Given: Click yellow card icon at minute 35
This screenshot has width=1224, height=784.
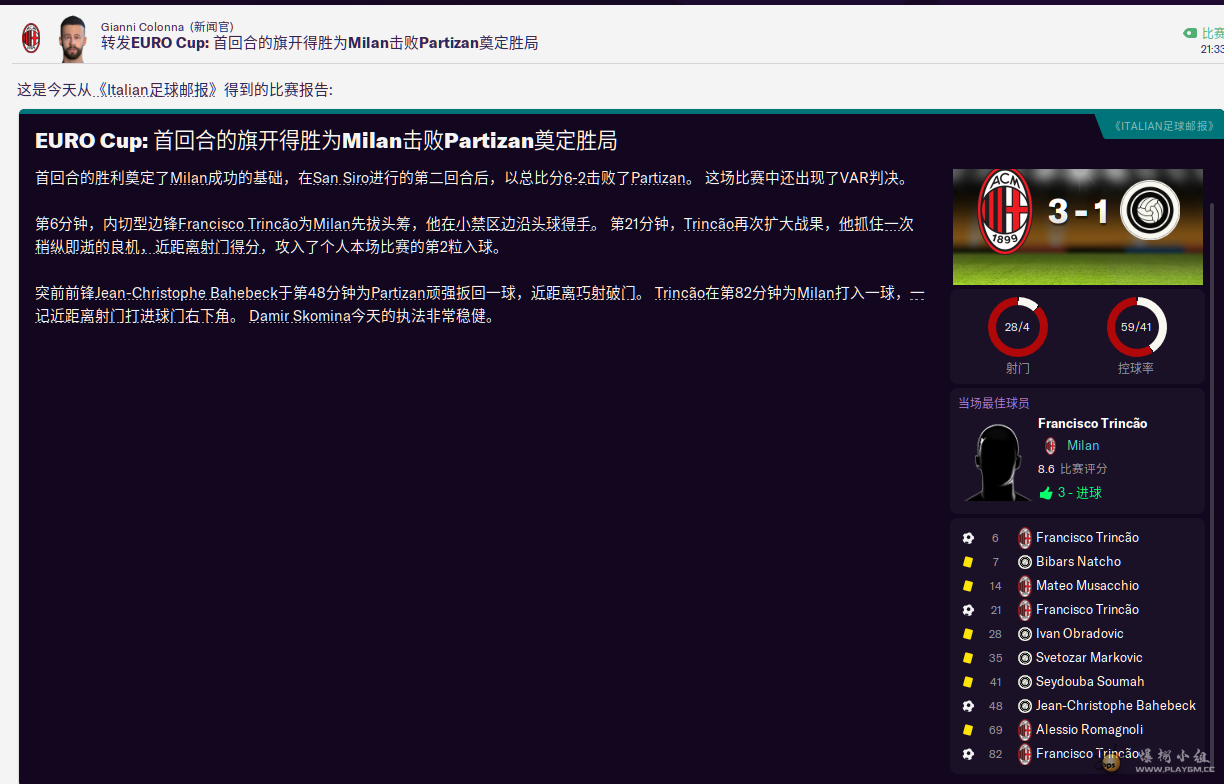Looking at the screenshot, I should pyautogui.click(x=968, y=658).
